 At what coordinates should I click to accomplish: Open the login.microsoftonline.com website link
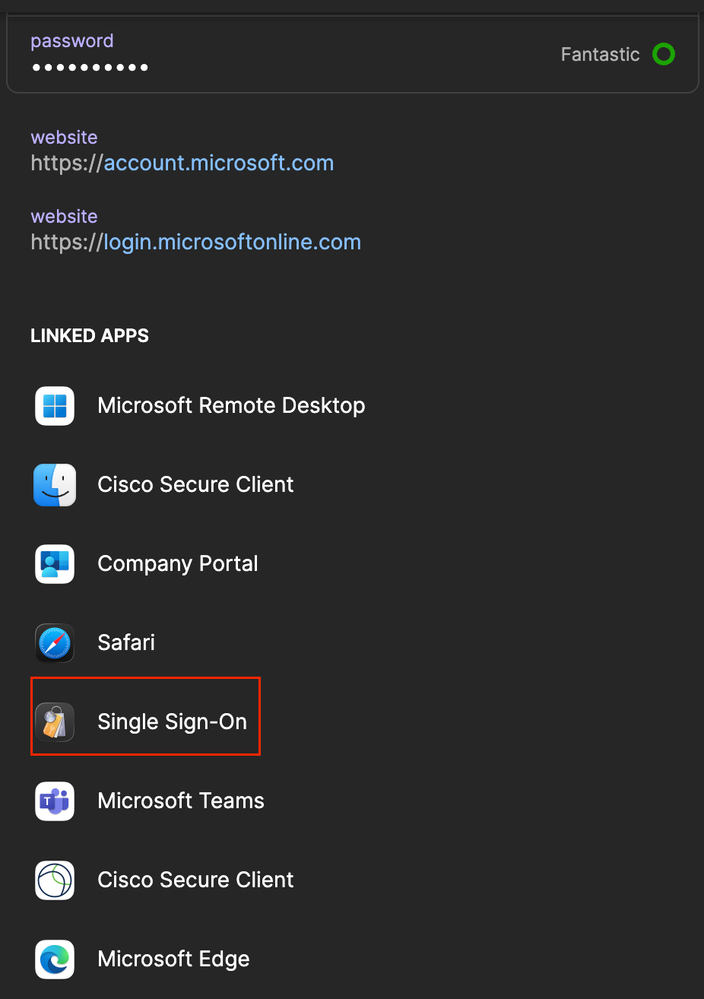coord(232,242)
